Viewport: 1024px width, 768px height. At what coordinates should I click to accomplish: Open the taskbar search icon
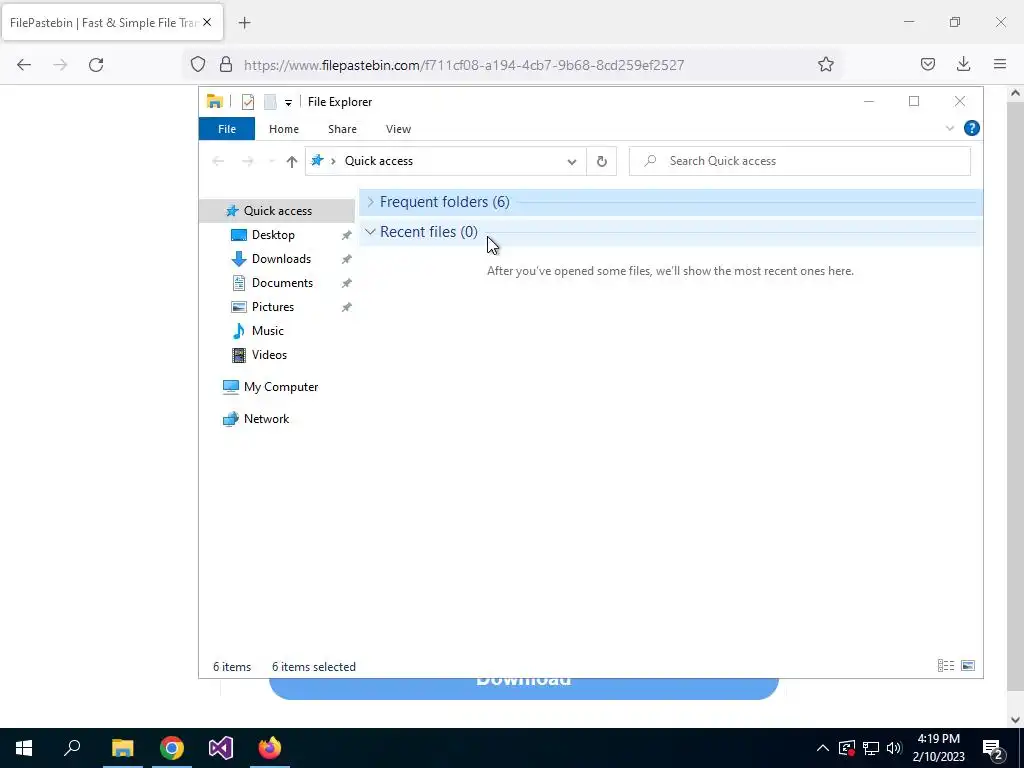pyautogui.click(x=72, y=748)
